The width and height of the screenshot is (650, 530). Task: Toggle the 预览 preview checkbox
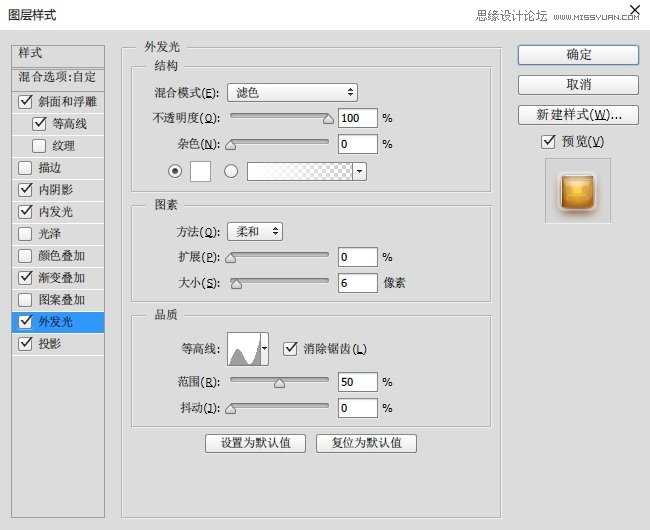point(548,142)
